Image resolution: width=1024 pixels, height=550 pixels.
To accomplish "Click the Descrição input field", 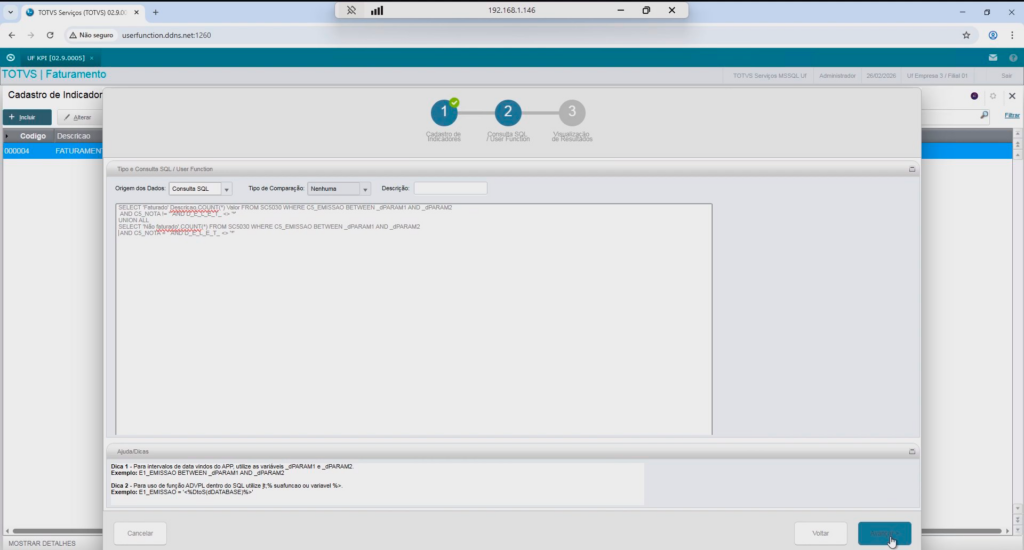I will (450, 188).
